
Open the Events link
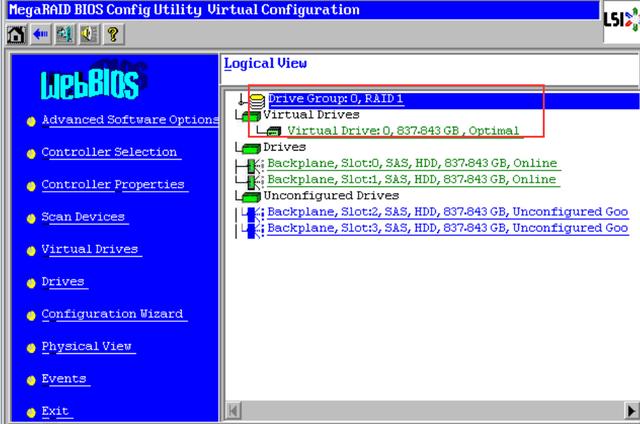64,379
